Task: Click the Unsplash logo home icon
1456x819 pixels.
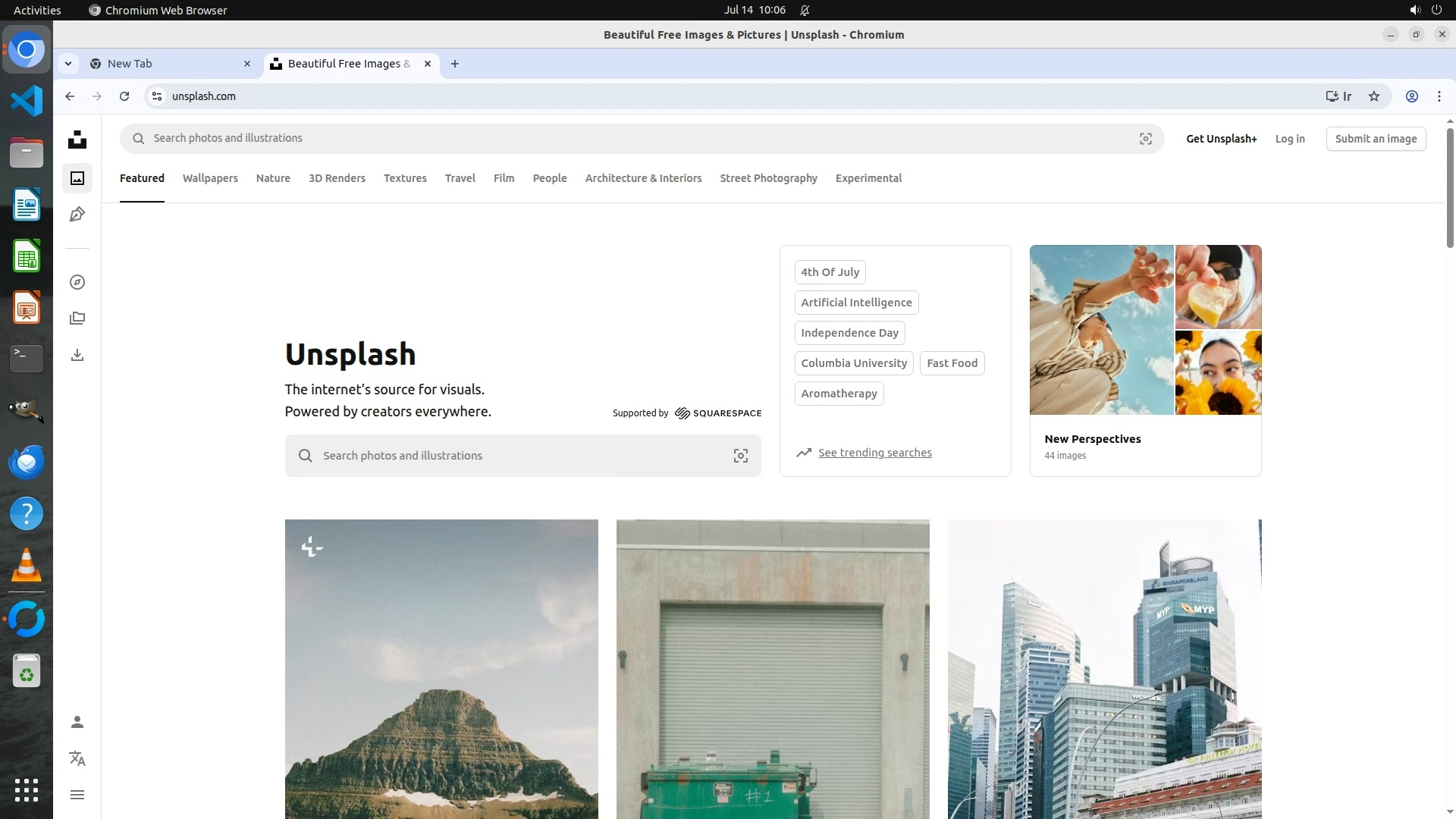Action: point(77,140)
